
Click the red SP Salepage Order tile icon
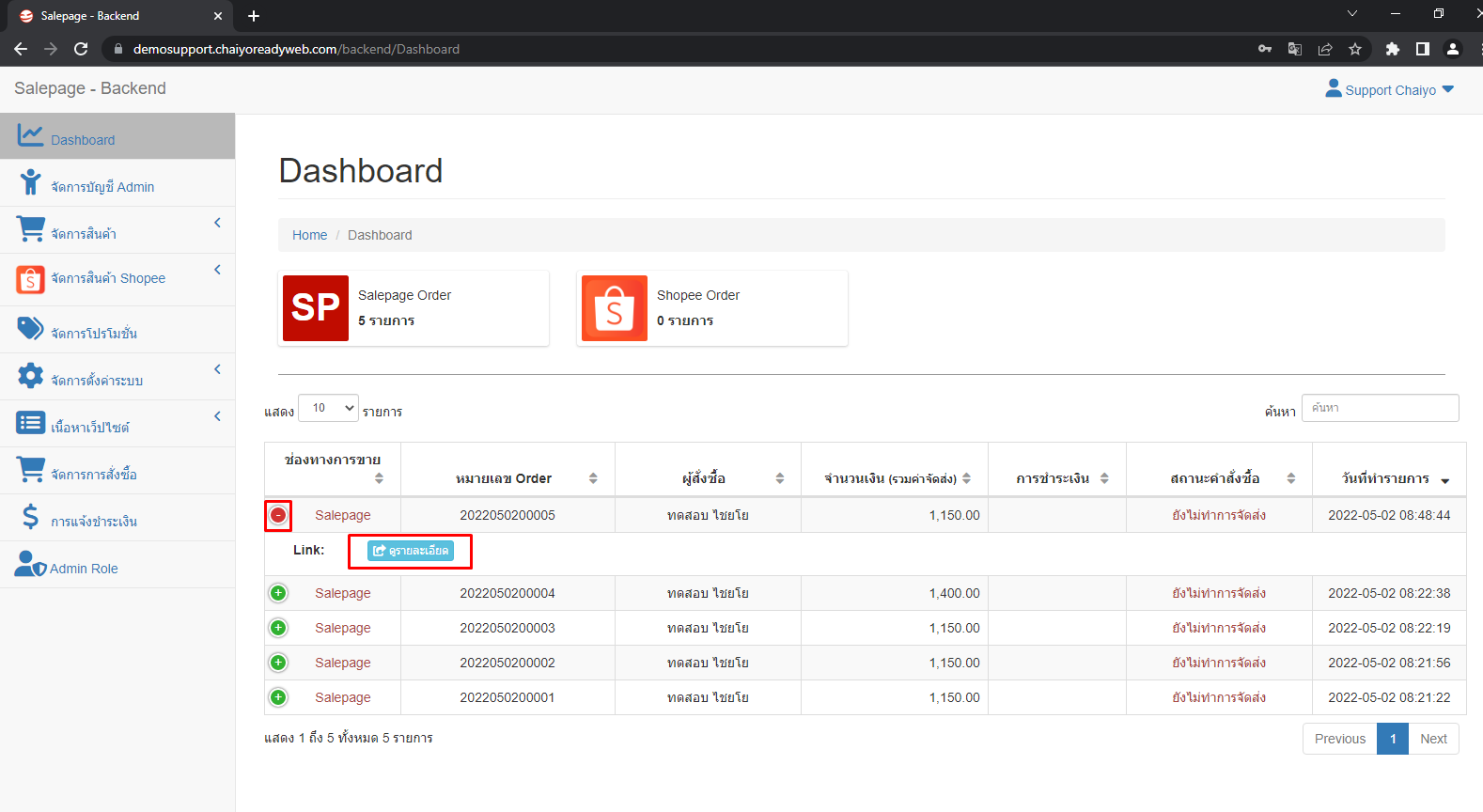click(316, 308)
